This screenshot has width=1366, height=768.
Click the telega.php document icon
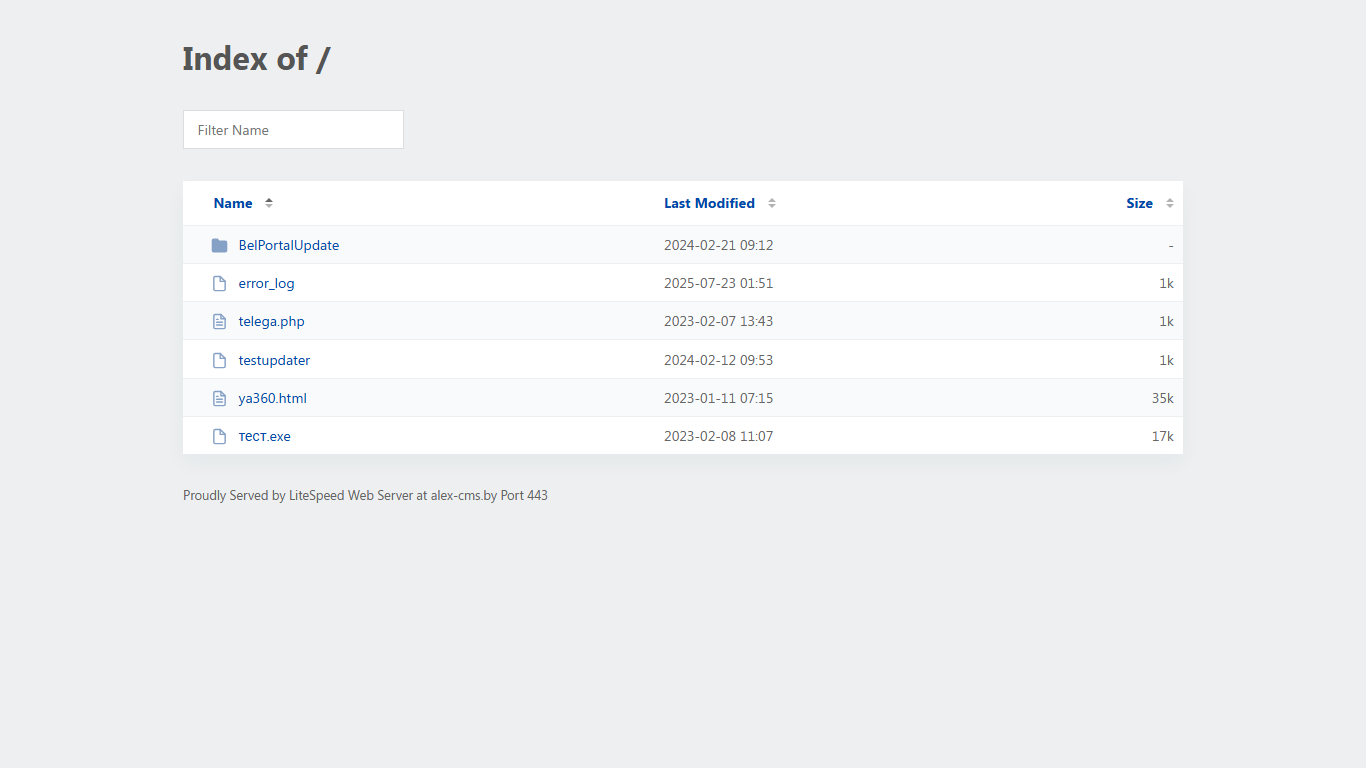click(219, 321)
